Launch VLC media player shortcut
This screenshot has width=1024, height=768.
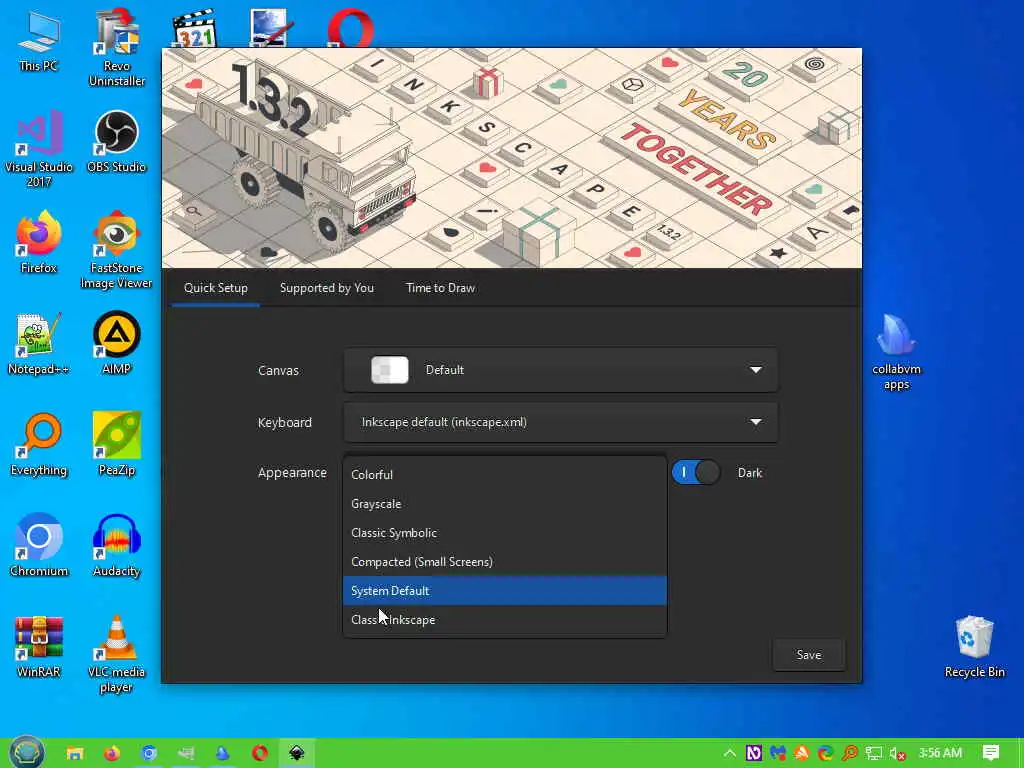[116, 654]
